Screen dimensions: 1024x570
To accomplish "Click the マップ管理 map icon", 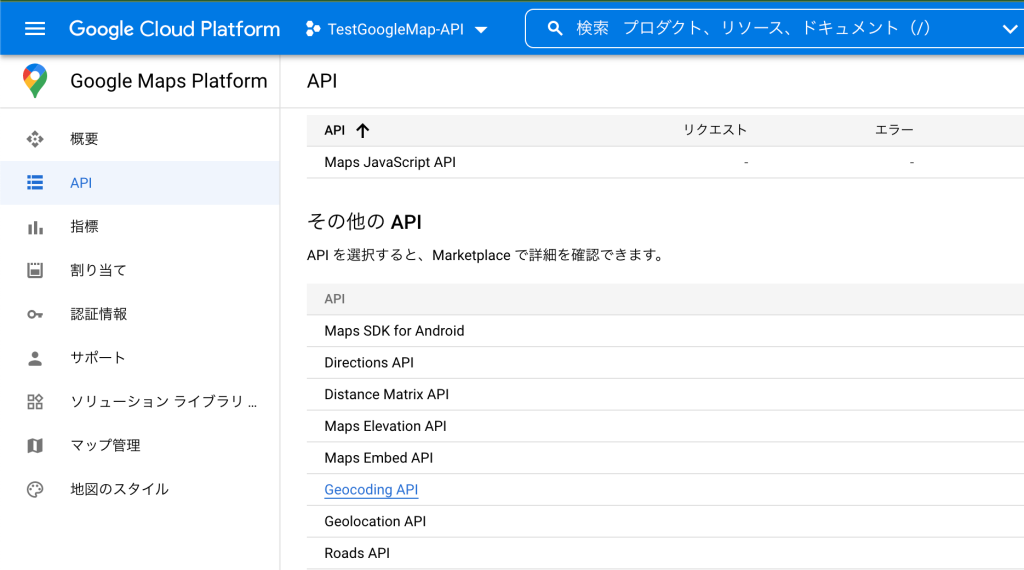I will click(x=35, y=445).
